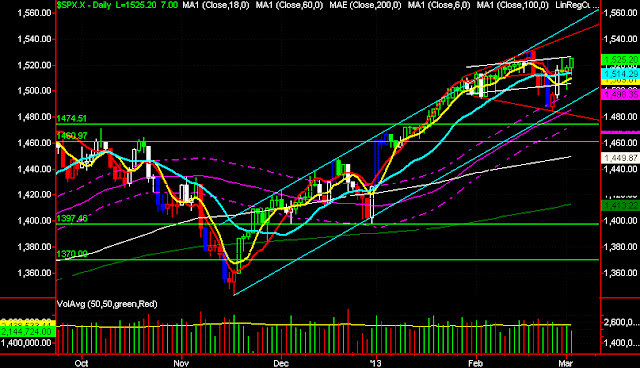Click 1,460.00 on the right price axis

[620, 143]
